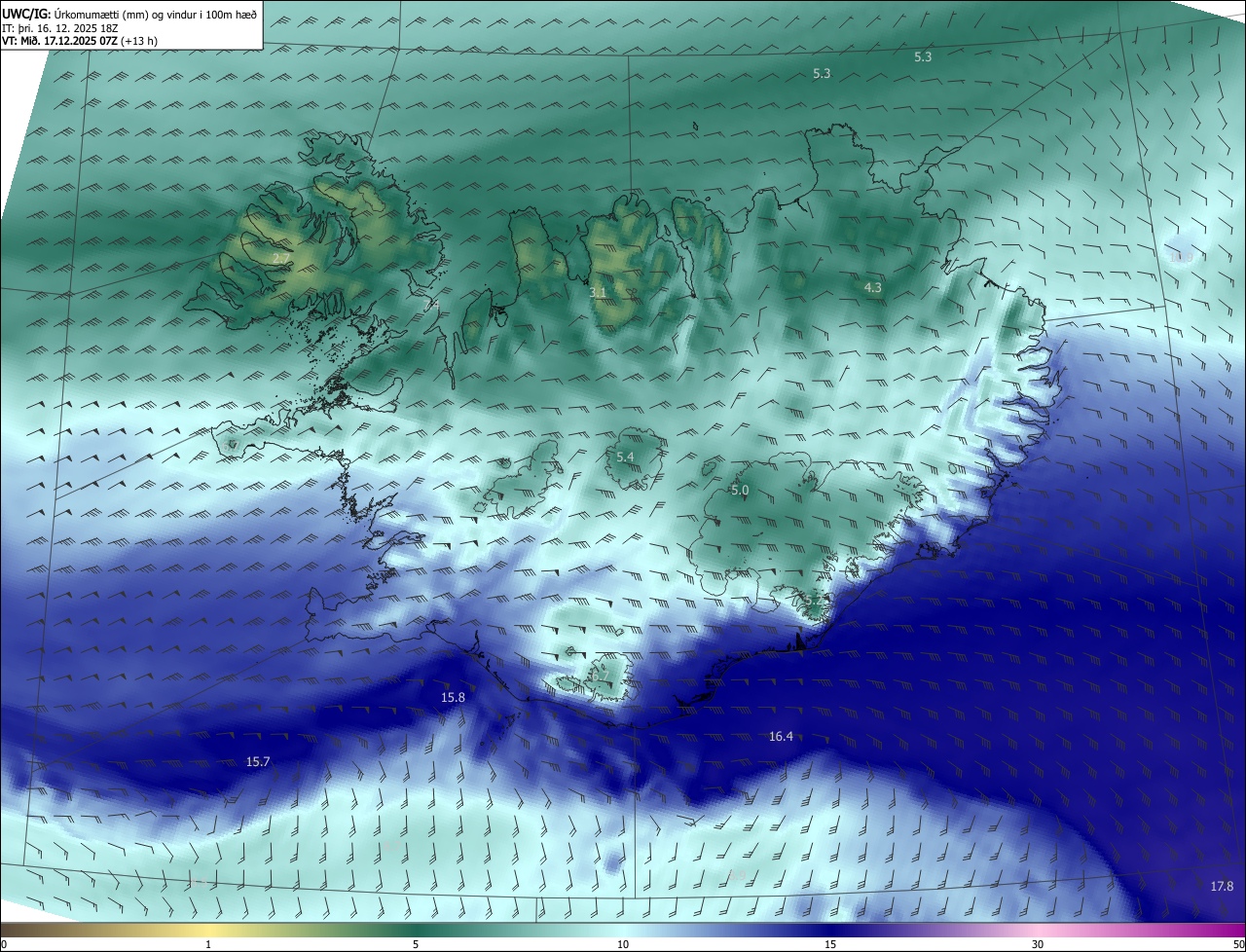Viewport: 1246px width, 952px height.
Task: Click the 15.8 value off the southwest coast
Action: 453,697
